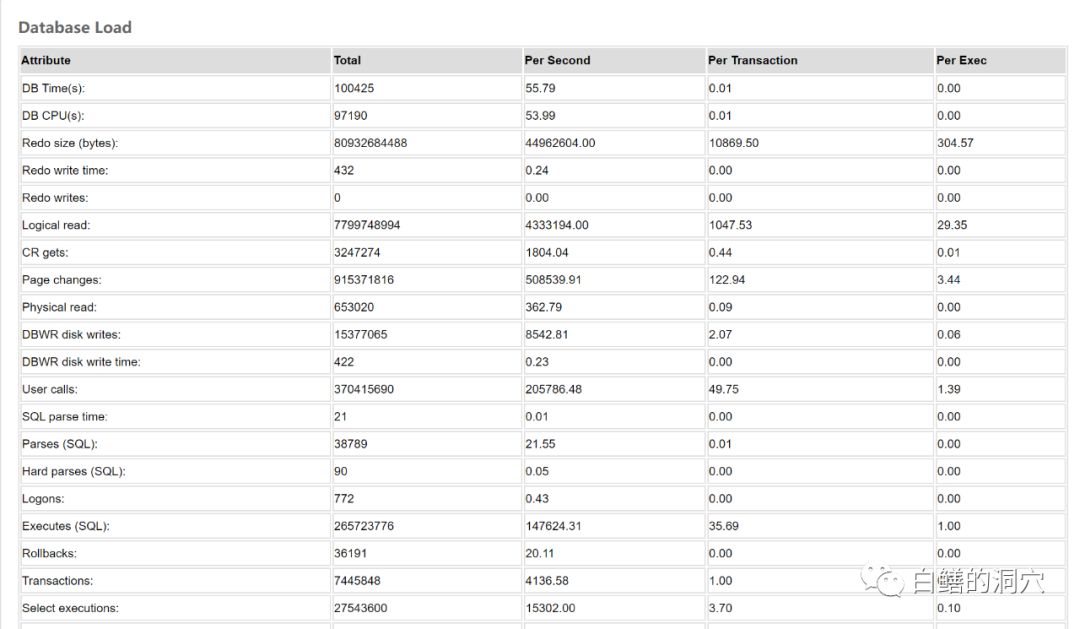Click the Physical read attribute cell
The image size is (1080, 629).
[59, 307]
